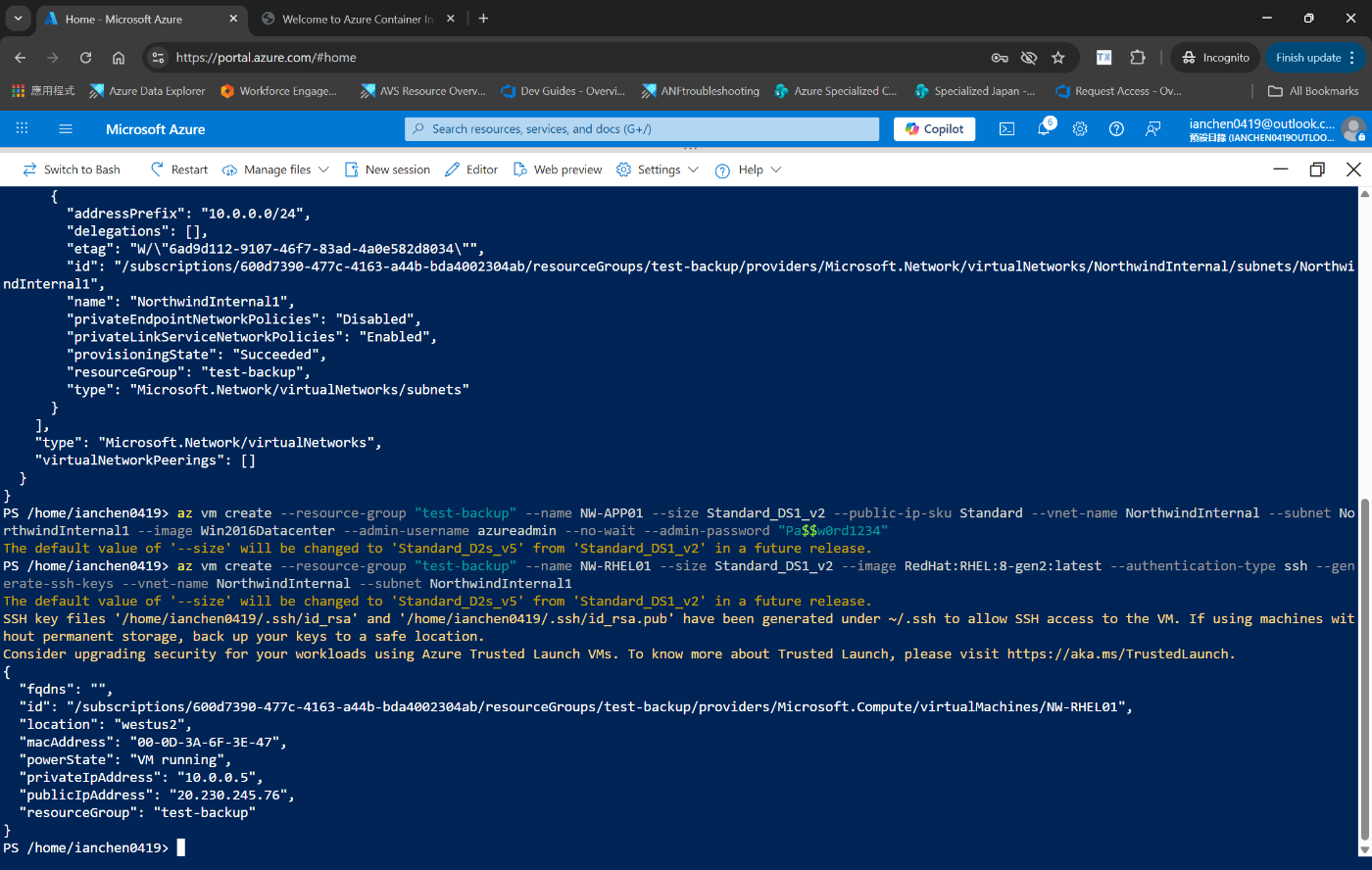Click the terminal scrollbar down arrow

click(1364, 849)
